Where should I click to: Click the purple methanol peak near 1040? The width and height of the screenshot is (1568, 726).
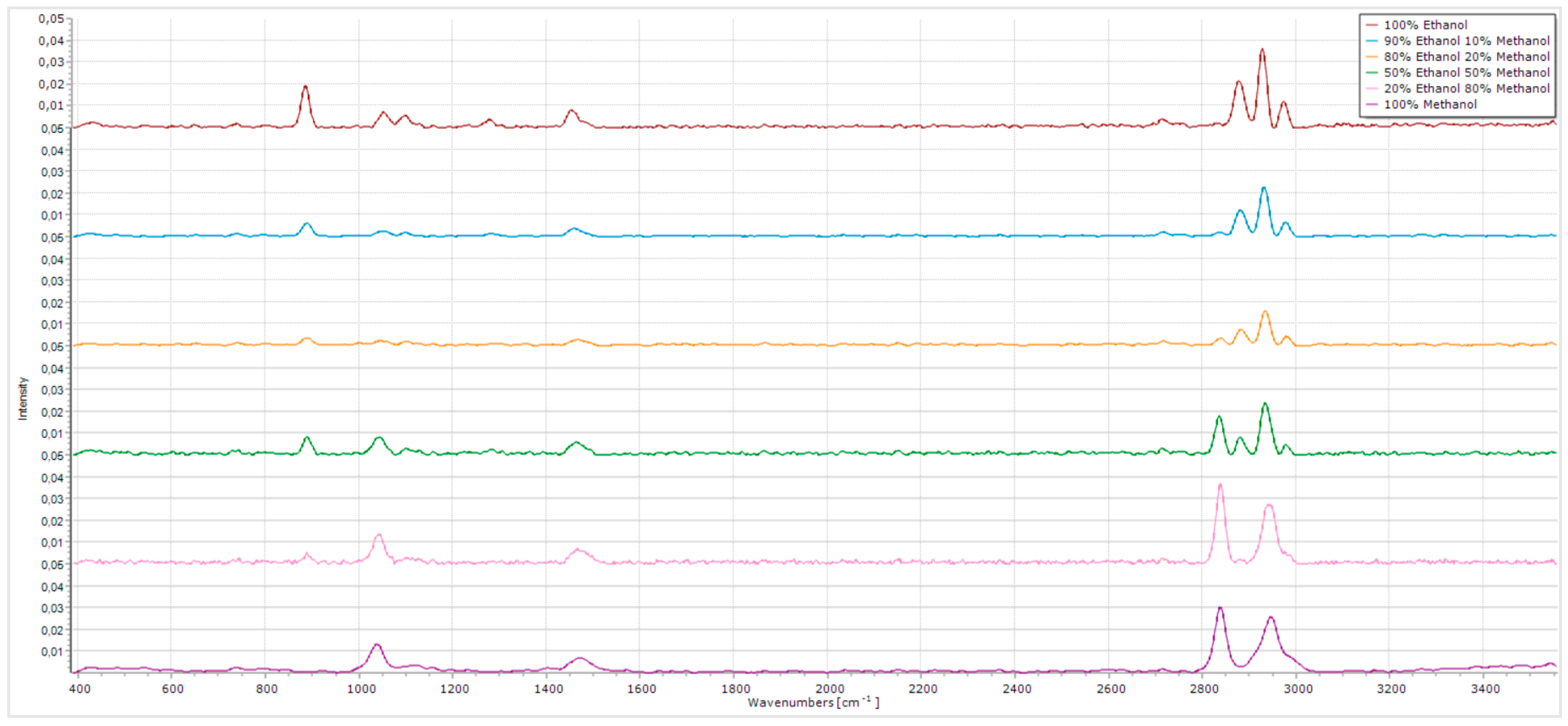[377, 645]
